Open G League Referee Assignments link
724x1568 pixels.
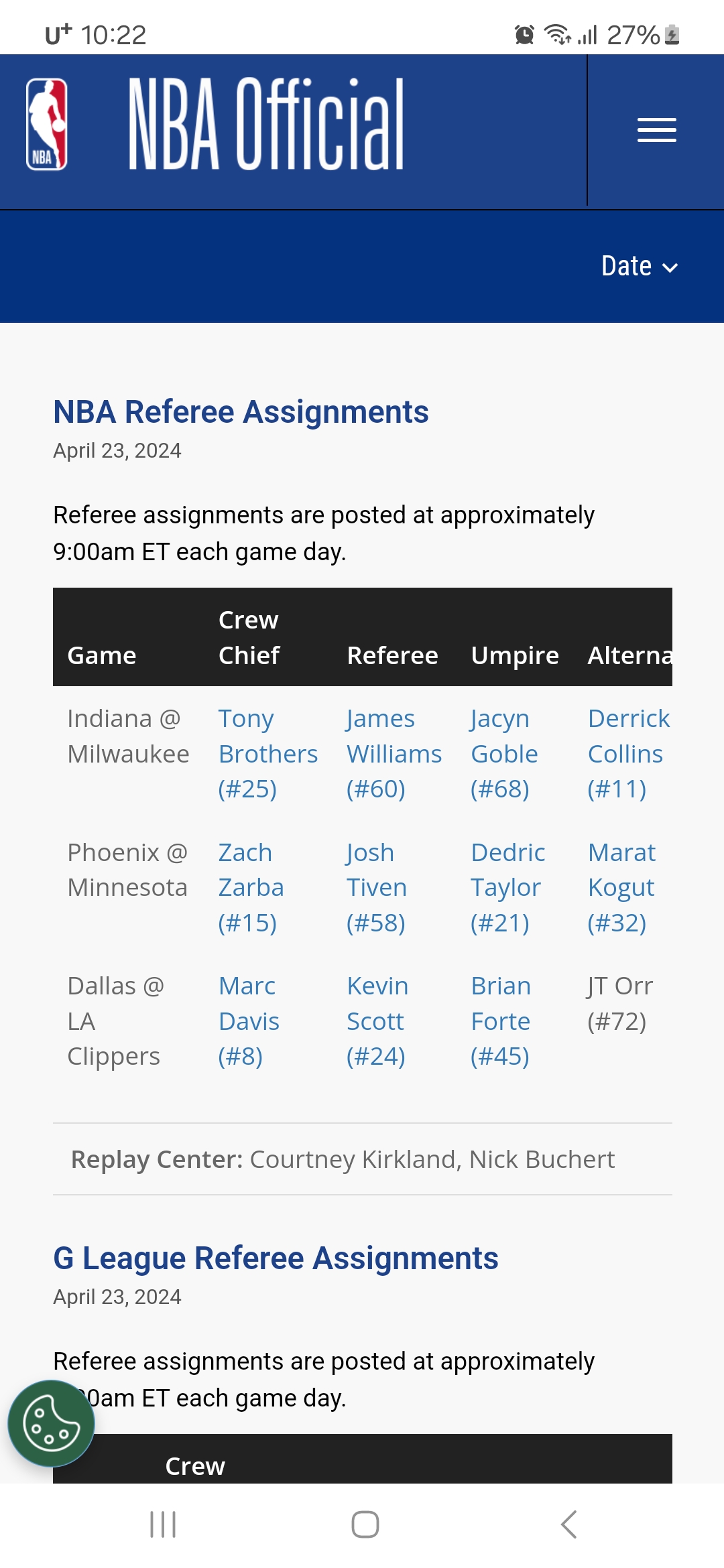pyautogui.click(x=276, y=1258)
